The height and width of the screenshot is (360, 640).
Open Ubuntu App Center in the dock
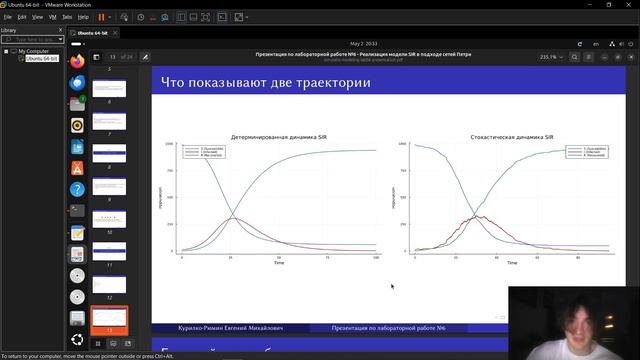[x=77, y=168]
